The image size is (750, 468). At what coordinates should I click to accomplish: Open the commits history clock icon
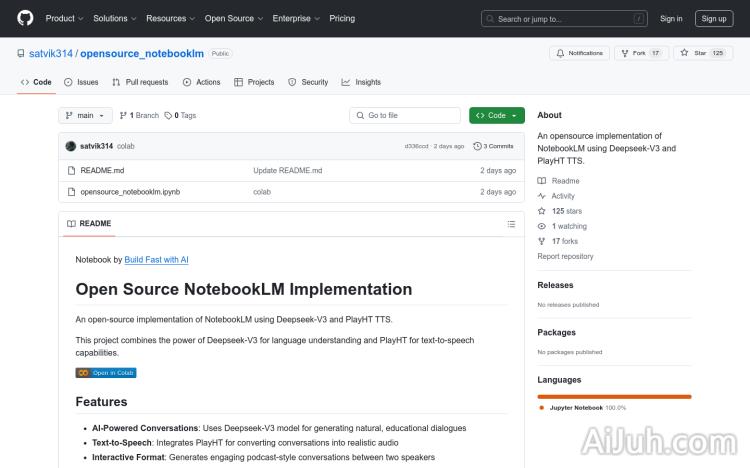tap(477, 146)
